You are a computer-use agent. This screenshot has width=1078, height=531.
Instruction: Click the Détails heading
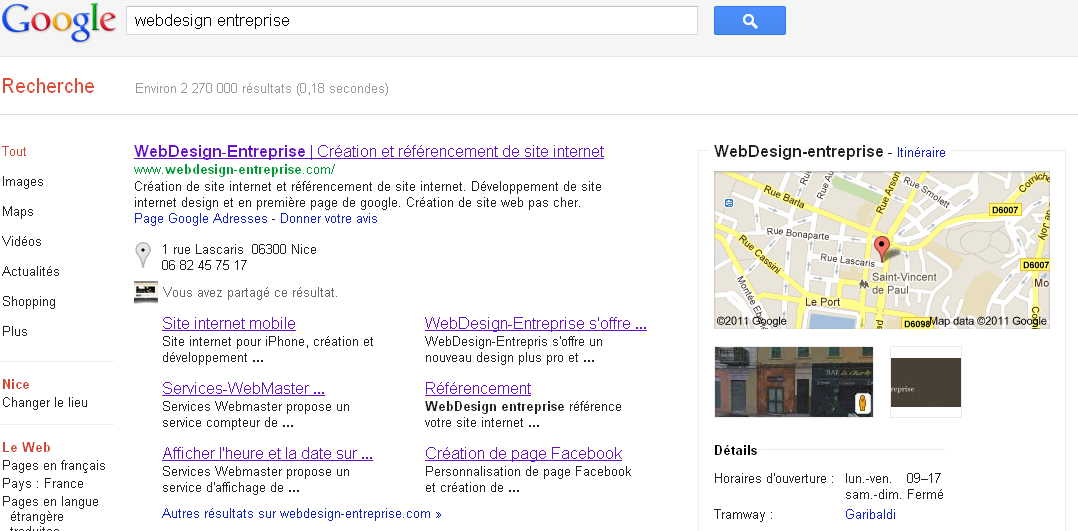coord(736,451)
